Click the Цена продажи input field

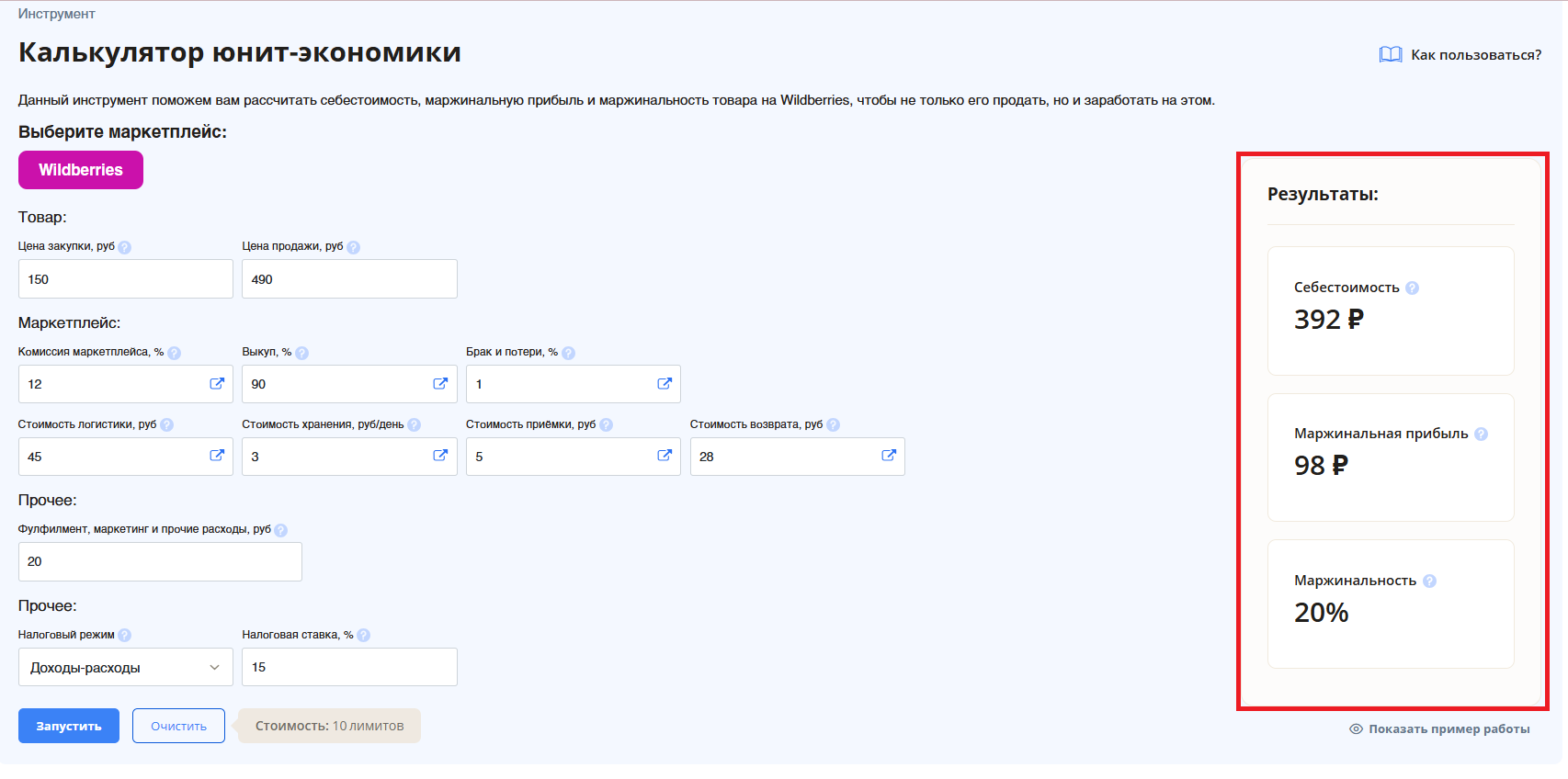pyautogui.click(x=349, y=279)
